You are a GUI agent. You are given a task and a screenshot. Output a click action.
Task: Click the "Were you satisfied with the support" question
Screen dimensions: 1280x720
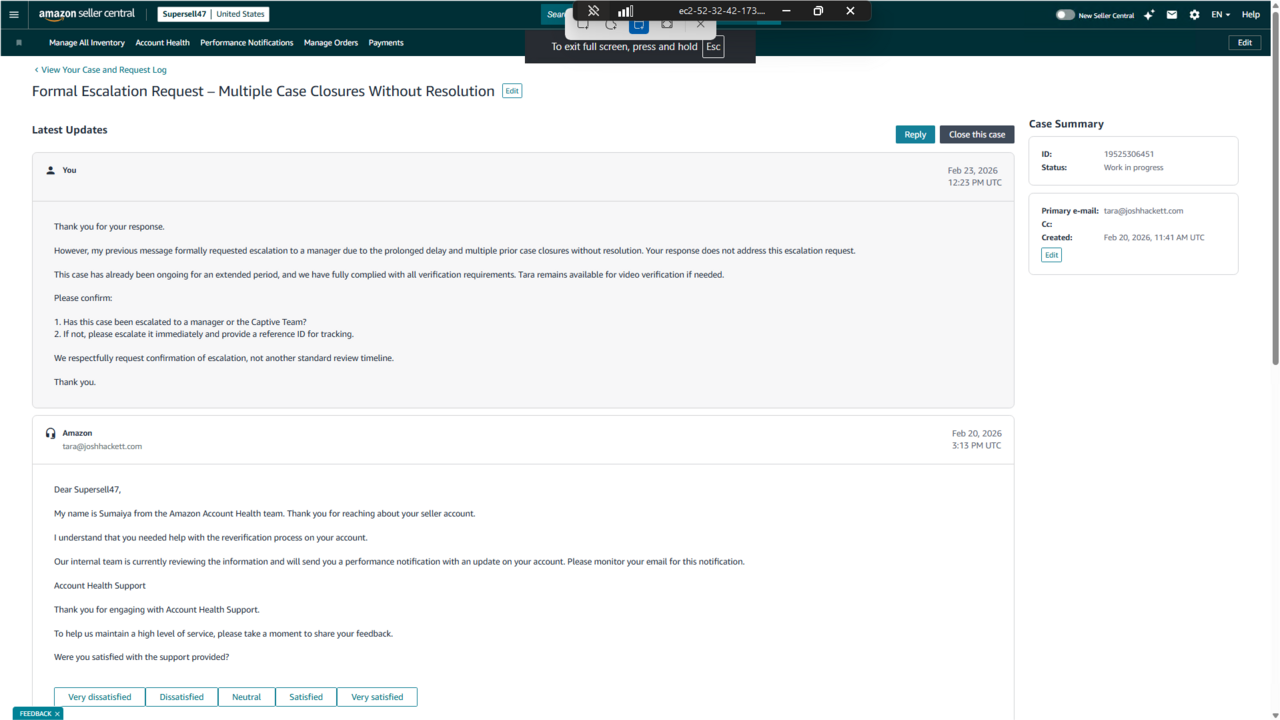coord(141,657)
